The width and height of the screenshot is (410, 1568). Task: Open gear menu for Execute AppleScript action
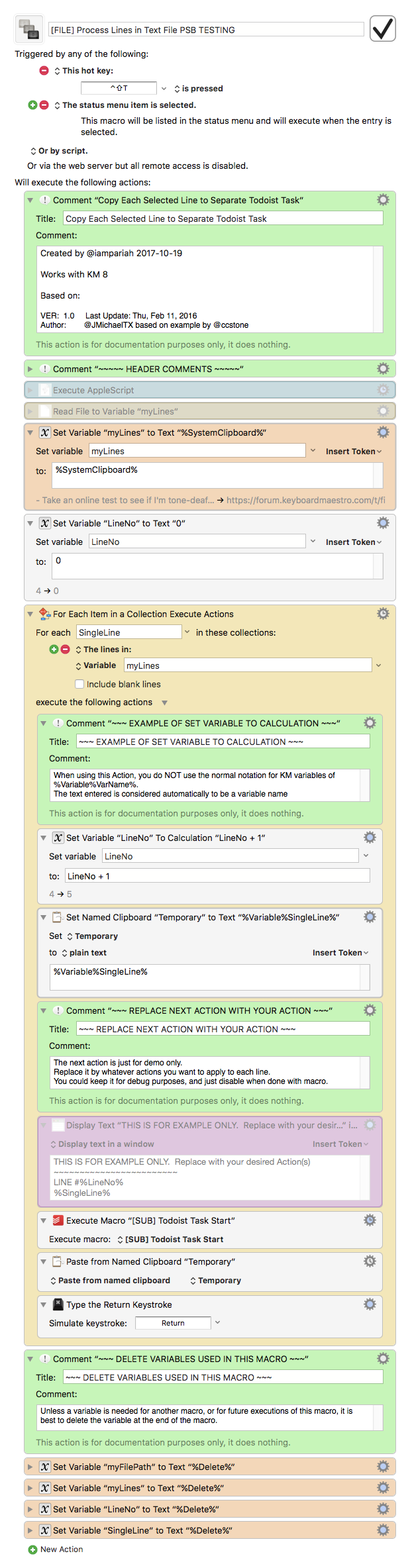coord(383,390)
